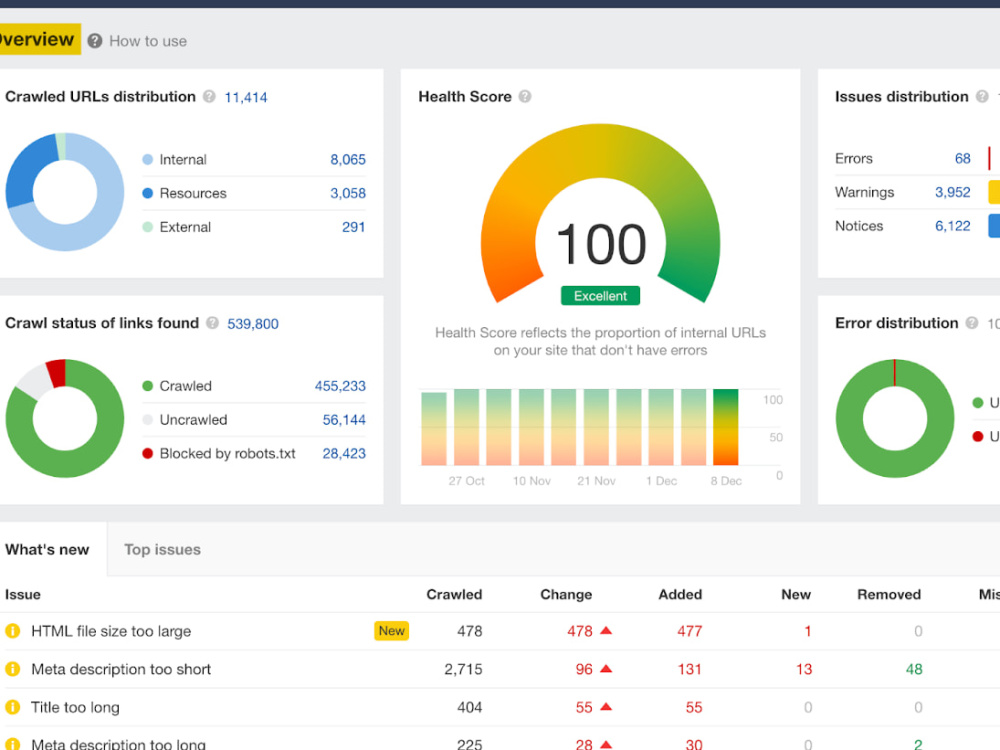
Task: Click info icon for Meta description too short
Action: [12, 669]
